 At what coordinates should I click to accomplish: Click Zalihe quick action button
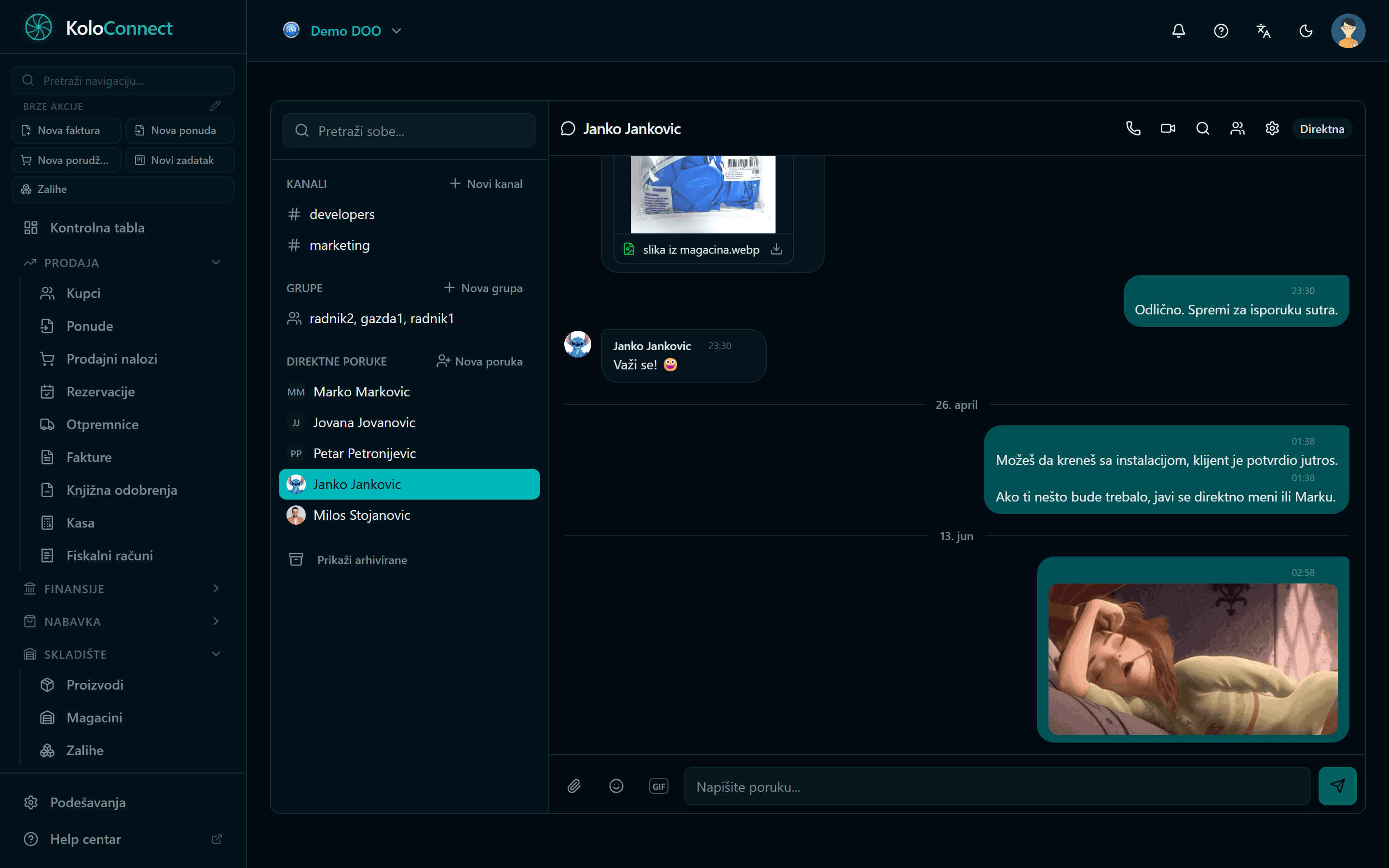123,190
